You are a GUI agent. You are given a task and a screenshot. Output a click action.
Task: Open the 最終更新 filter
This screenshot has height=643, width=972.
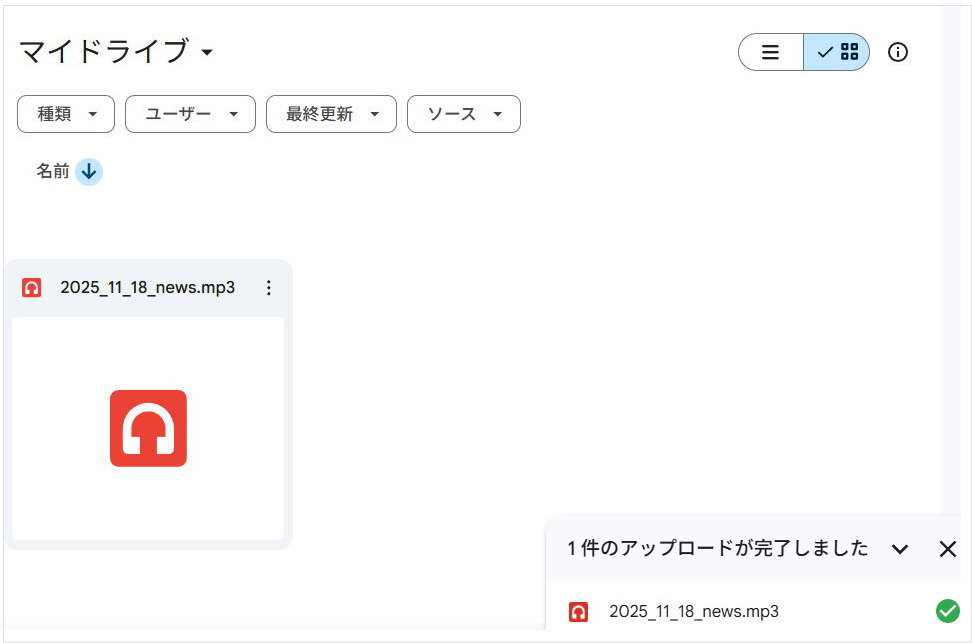pos(331,114)
